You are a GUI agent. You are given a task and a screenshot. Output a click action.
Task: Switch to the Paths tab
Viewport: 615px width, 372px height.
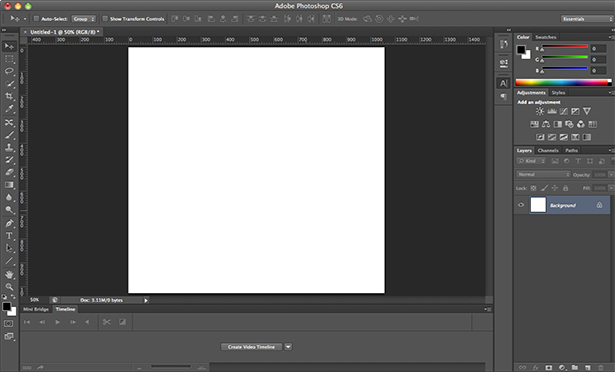click(571, 150)
